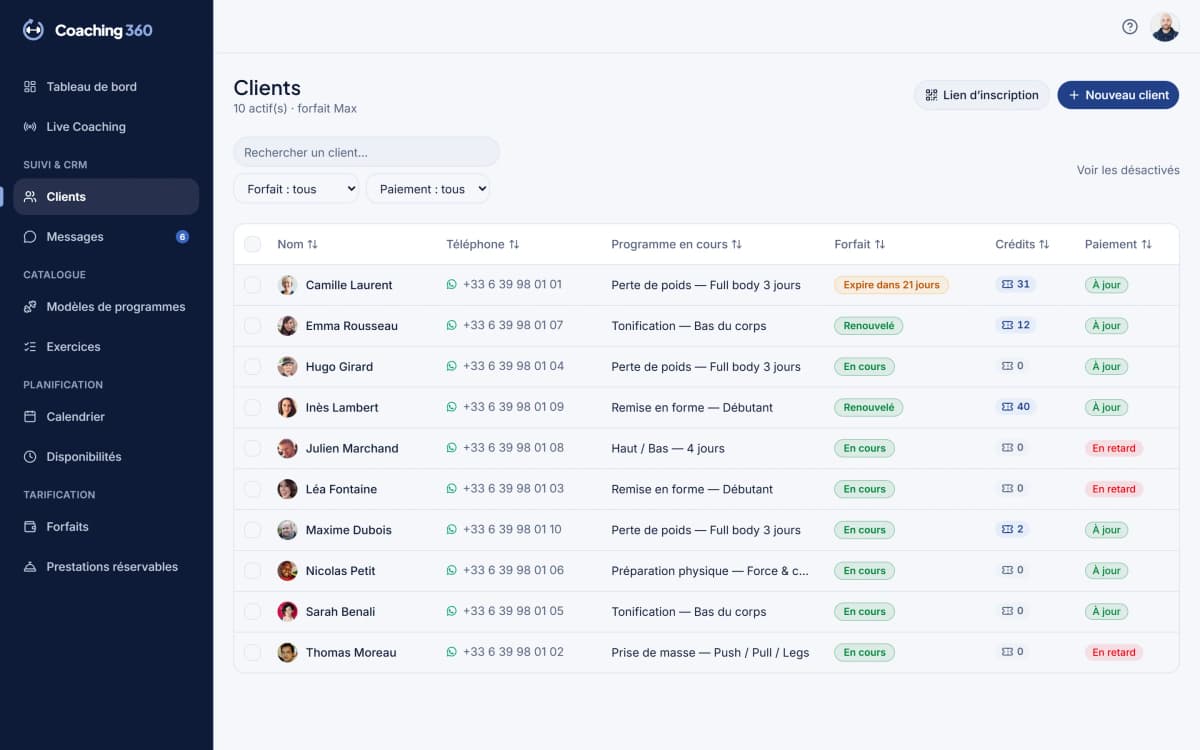Open Messages in sidebar
This screenshot has height=750, width=1200.
point(106,237)
